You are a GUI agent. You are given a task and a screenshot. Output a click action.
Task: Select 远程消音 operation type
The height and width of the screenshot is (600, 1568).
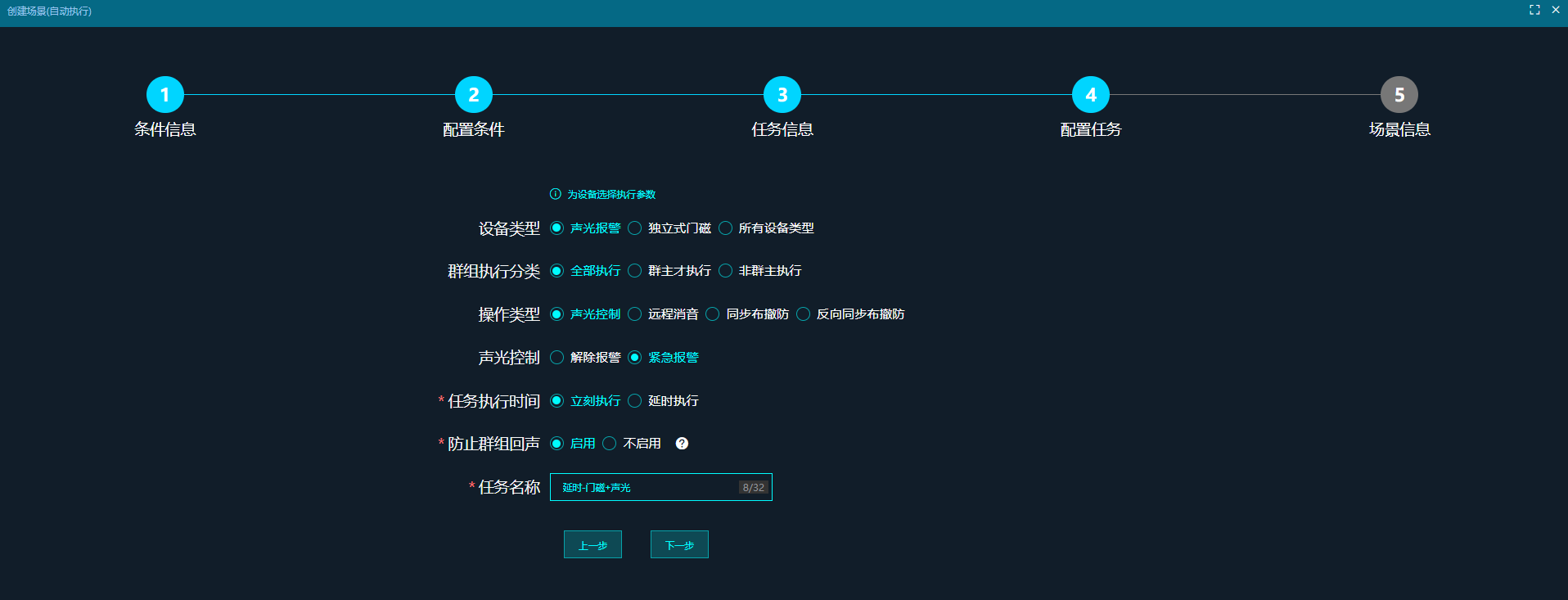pos(635,314)
